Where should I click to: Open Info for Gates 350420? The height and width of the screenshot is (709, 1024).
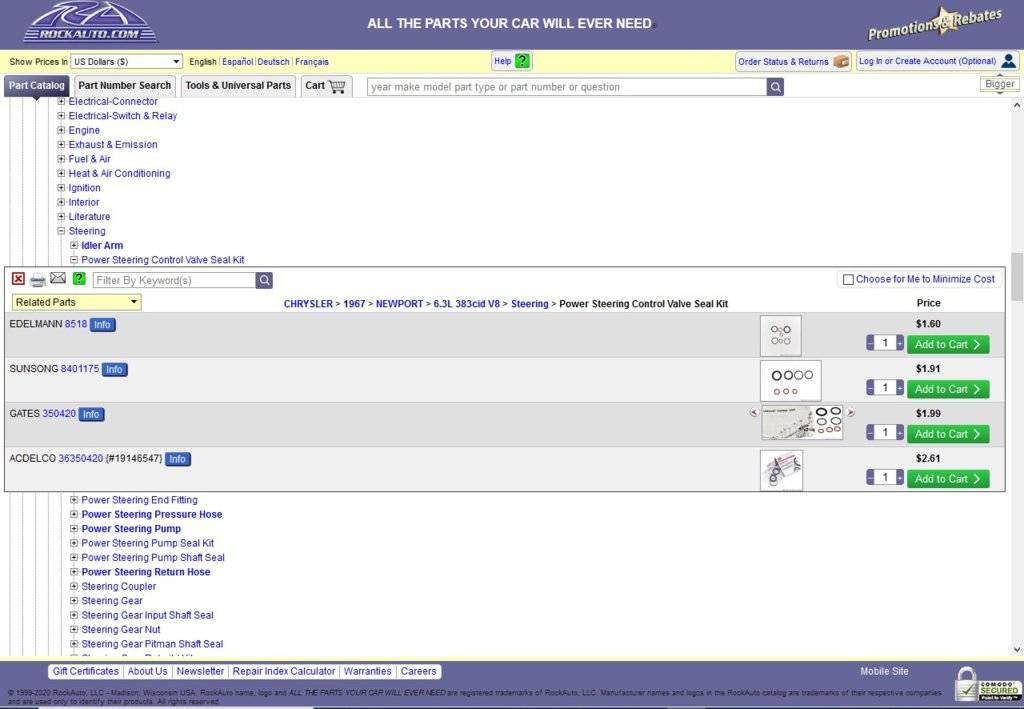(91, 414)
